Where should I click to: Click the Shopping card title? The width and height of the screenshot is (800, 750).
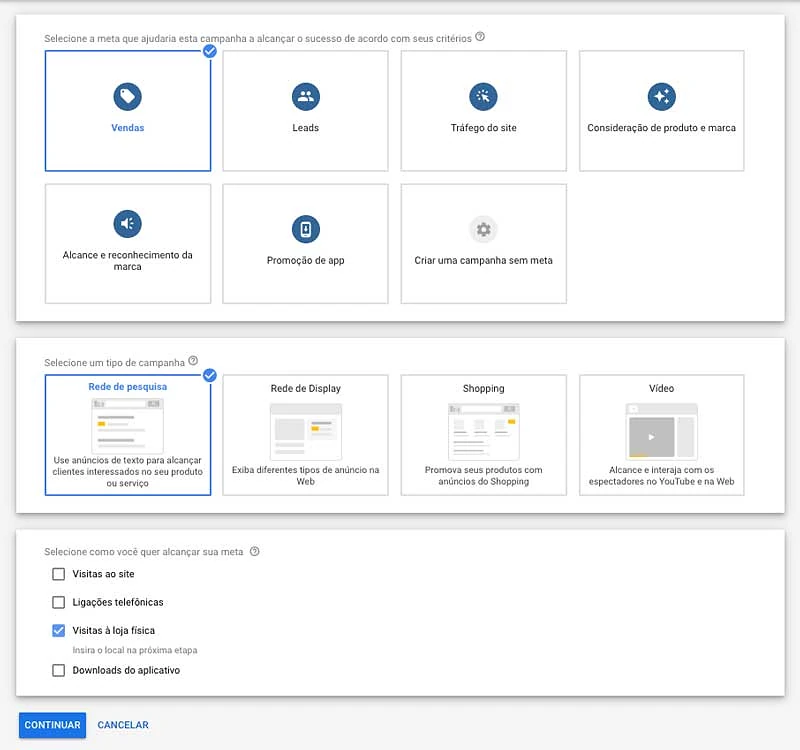coord(483,388)
